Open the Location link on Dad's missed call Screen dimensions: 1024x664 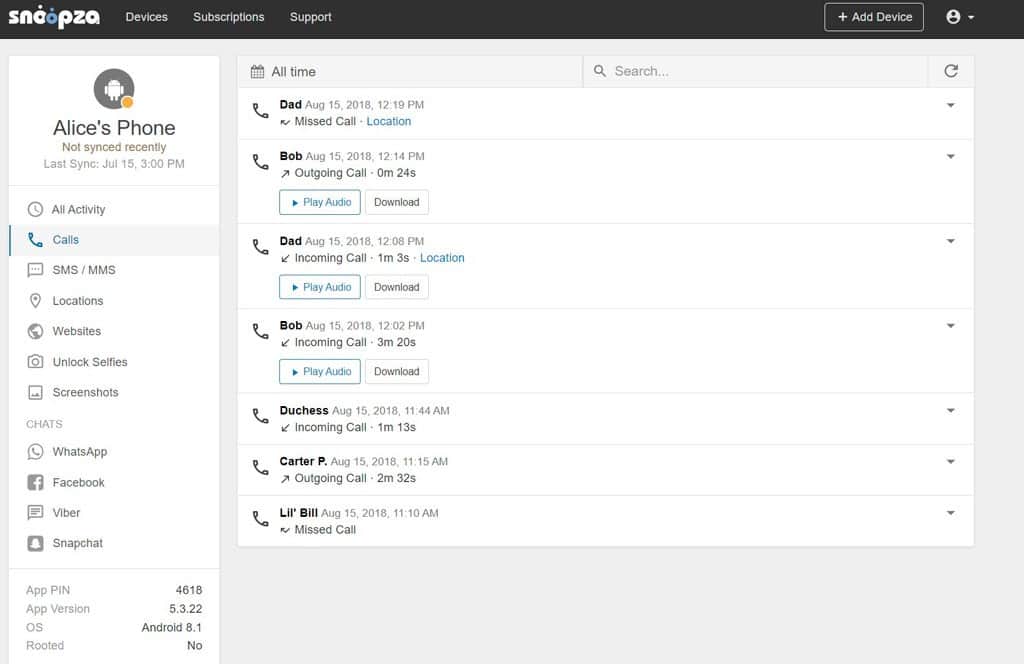point(389,122)
